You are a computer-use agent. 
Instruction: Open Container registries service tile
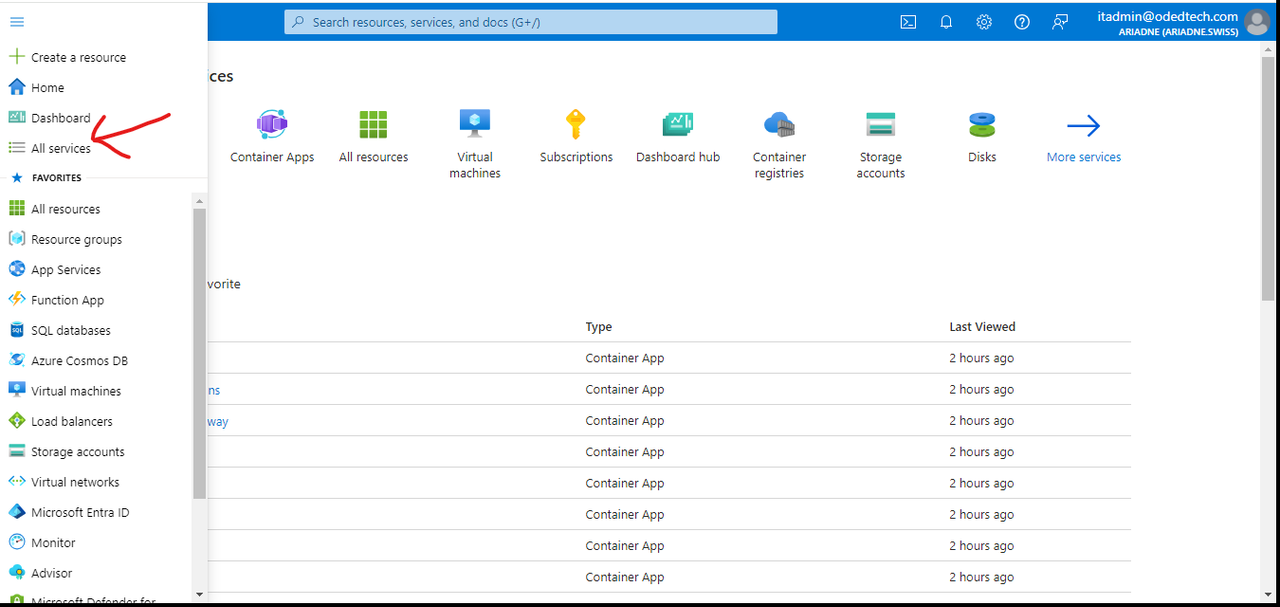[x=779, y=144]
